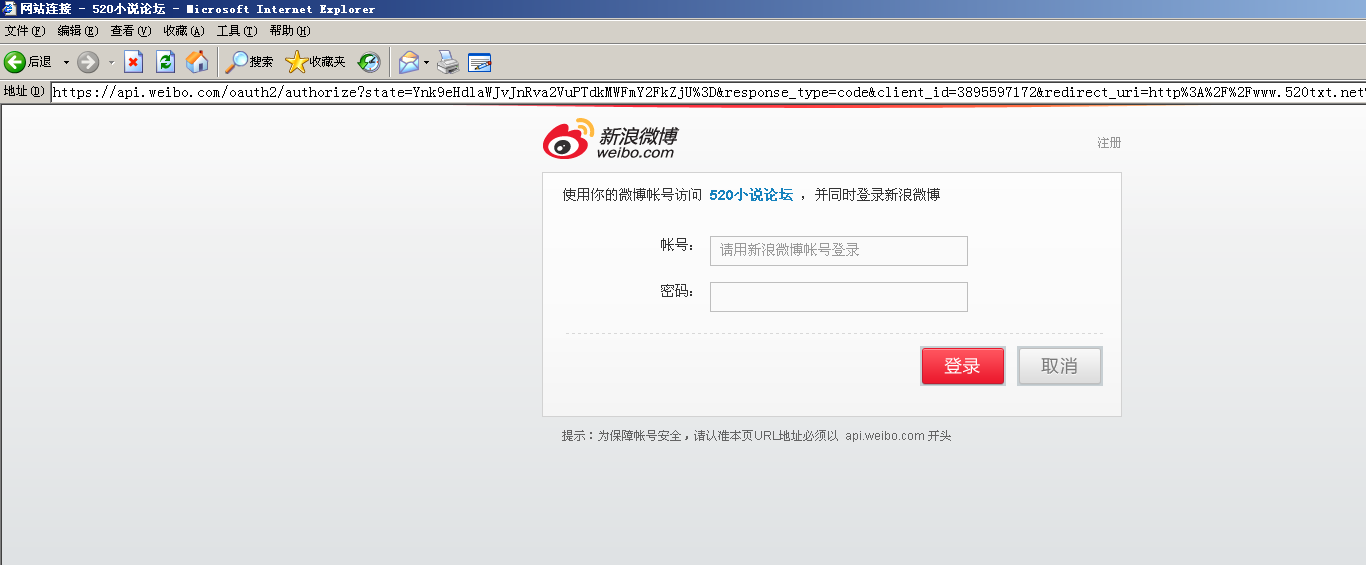
Task: Click the History clock toolbar icon
Action: coord(369,62)
